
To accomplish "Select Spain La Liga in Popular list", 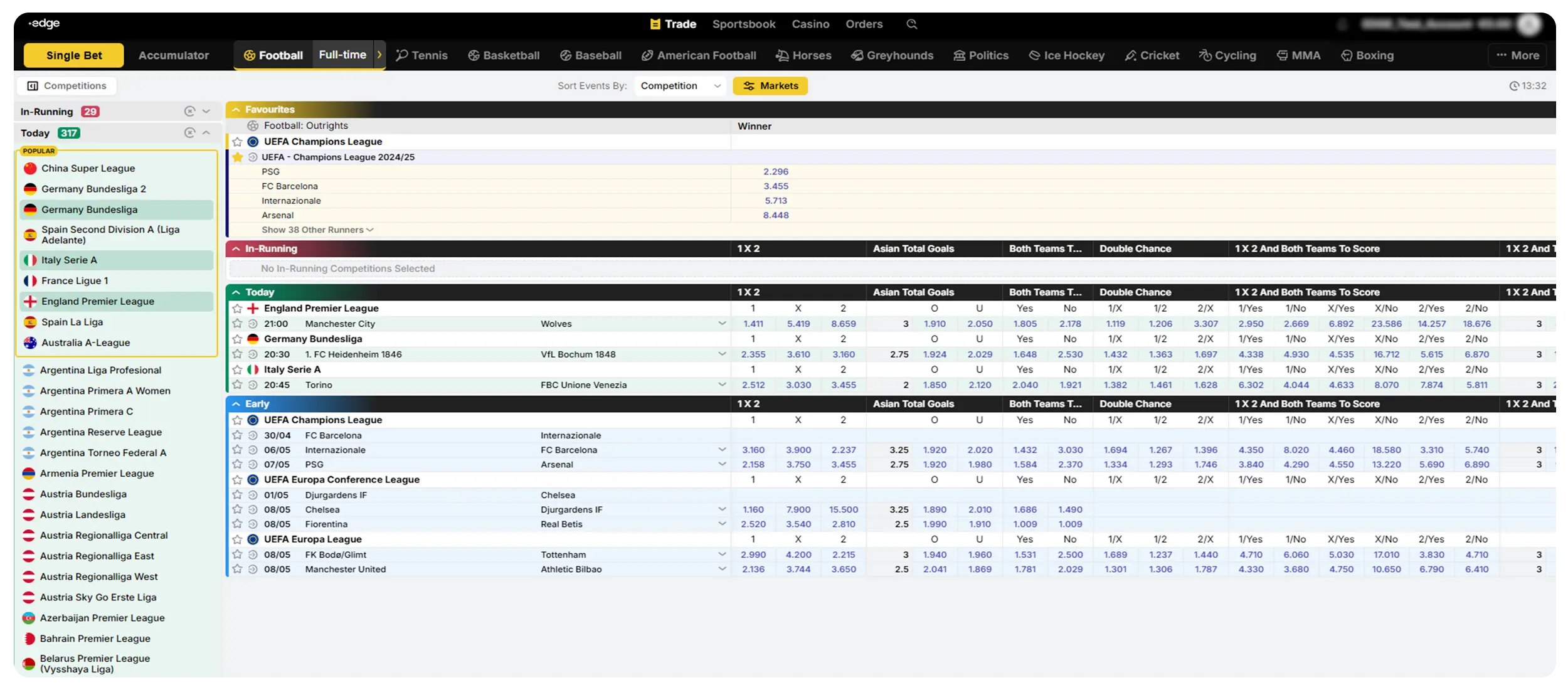I will (117, 322).
